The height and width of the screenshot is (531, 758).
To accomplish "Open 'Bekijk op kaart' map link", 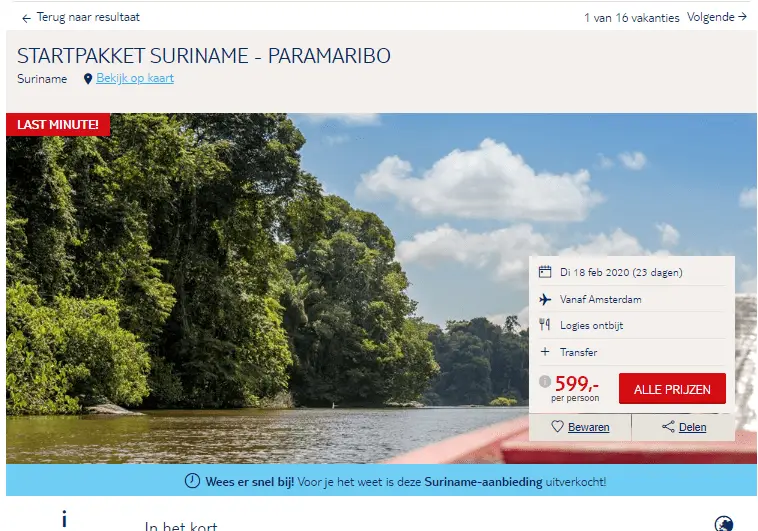I will [x=135, y=78].
